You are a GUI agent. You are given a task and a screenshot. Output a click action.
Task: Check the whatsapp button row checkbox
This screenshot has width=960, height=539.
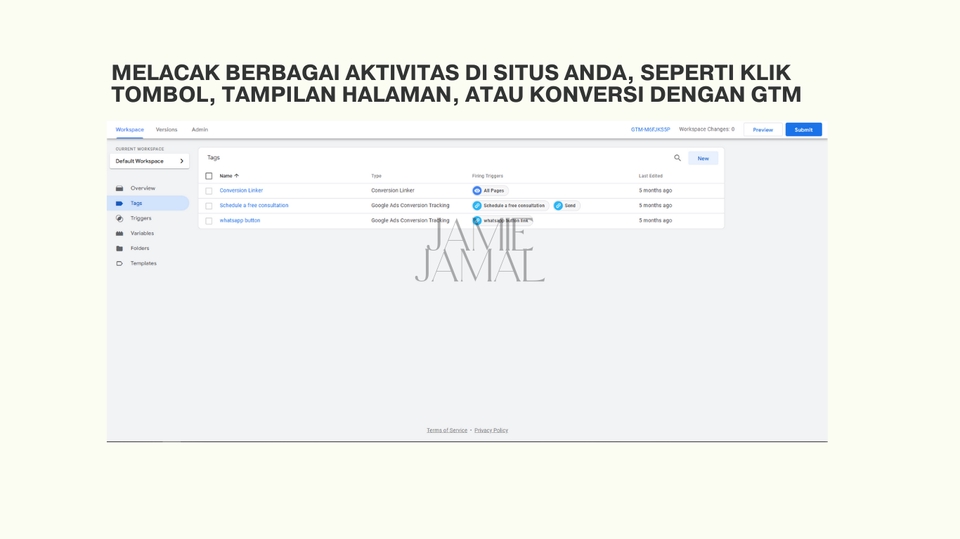[x=209, y=220]
